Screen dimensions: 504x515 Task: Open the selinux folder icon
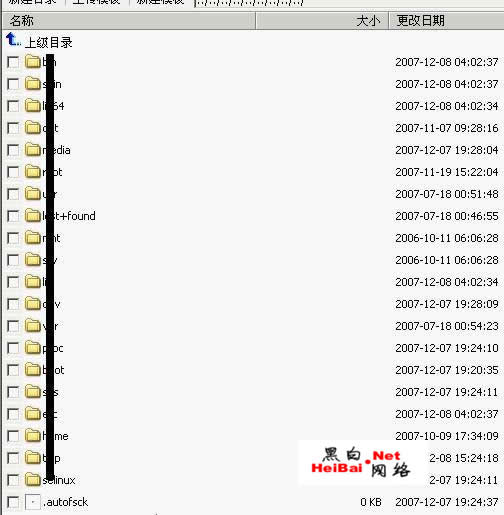click(x=33, y=480)
